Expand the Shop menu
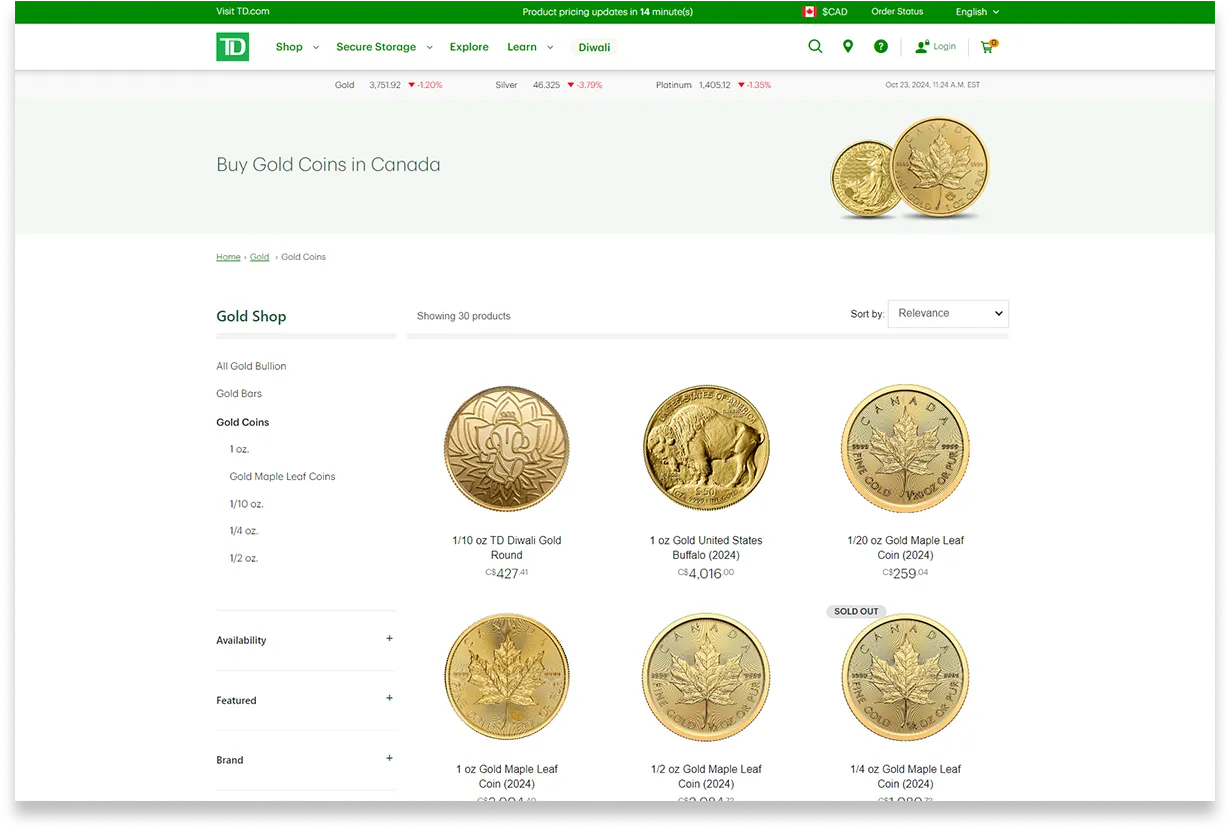 pos(297,47)
